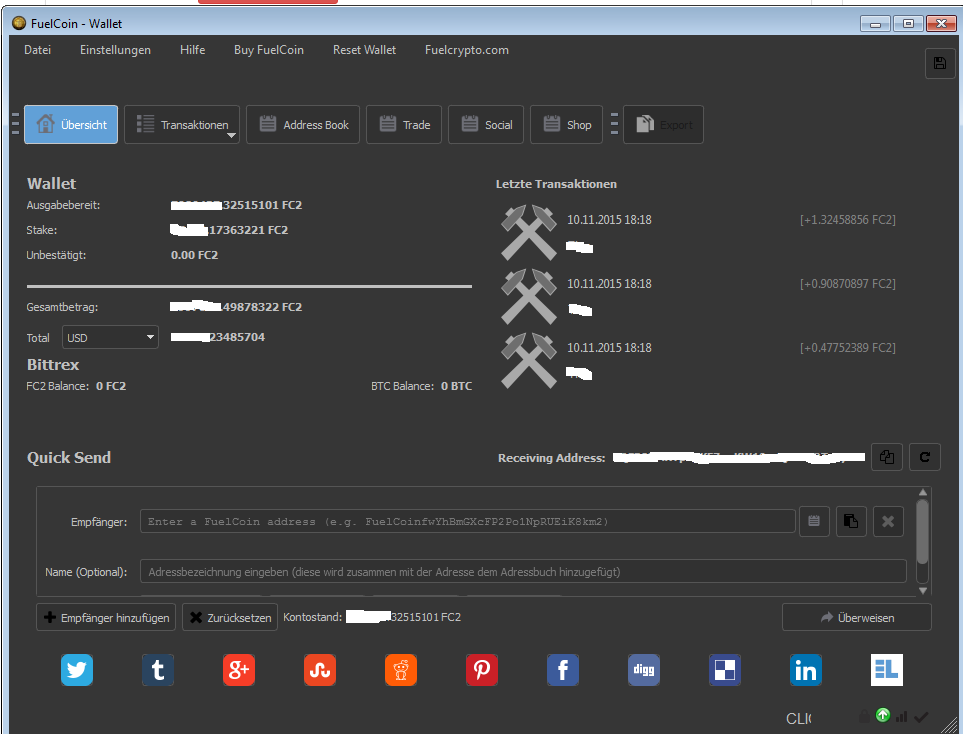Click the sync checkmark status icon
Viewport: 963px width, 734px height.
[x=921, y=717]
